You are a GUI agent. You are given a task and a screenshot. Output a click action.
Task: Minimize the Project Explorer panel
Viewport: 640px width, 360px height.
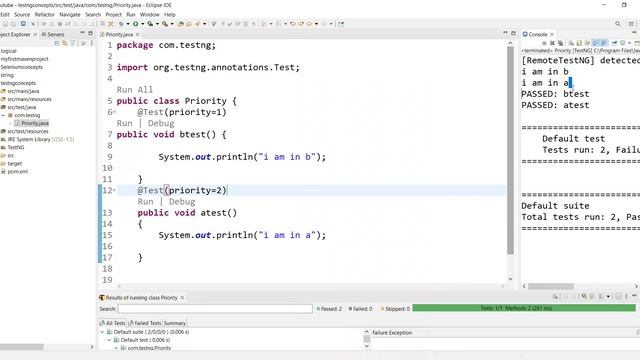click(82, 33)
